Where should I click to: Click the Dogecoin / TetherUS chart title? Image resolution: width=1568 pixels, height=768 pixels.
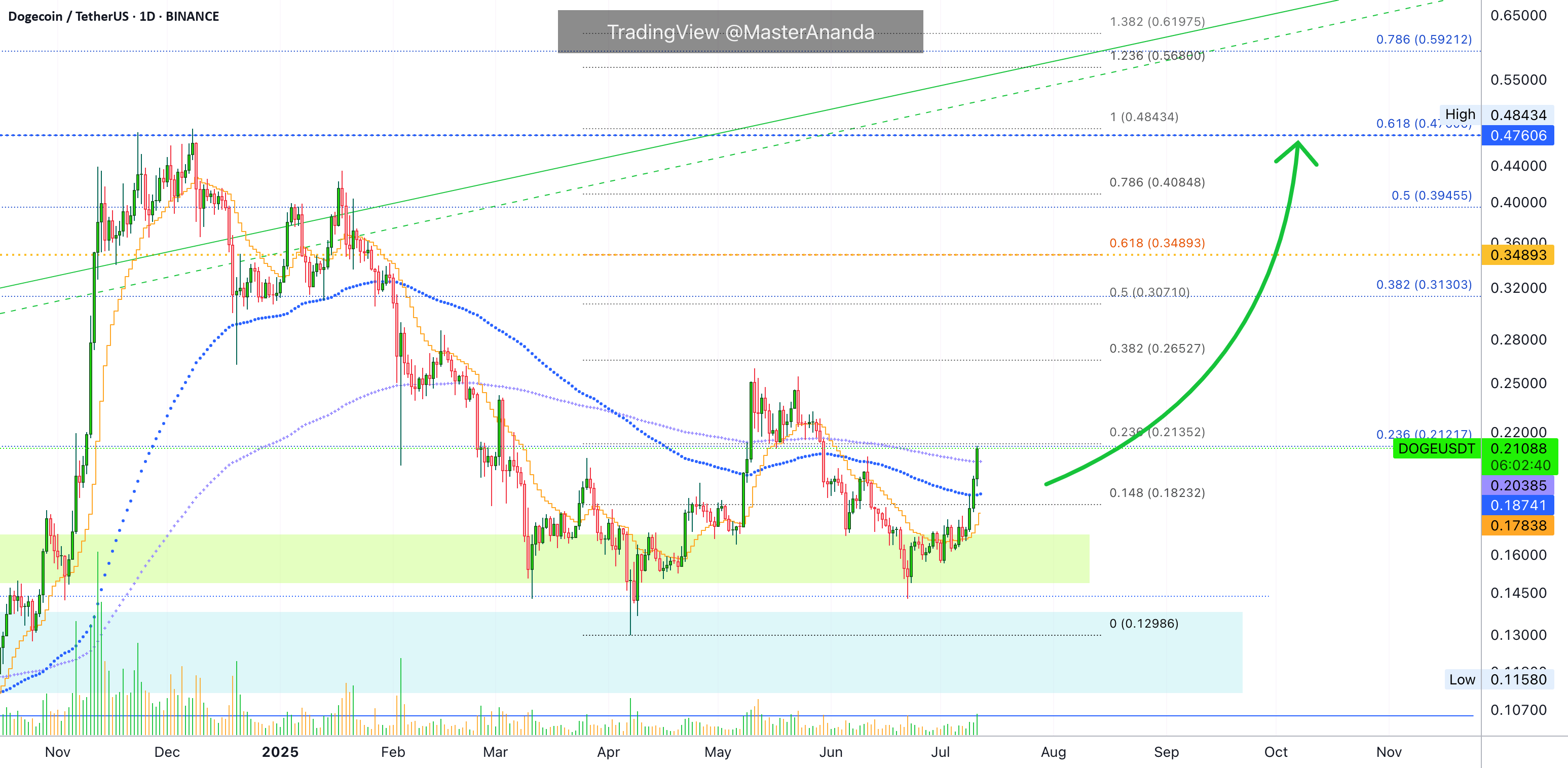[x=113, y=16]
